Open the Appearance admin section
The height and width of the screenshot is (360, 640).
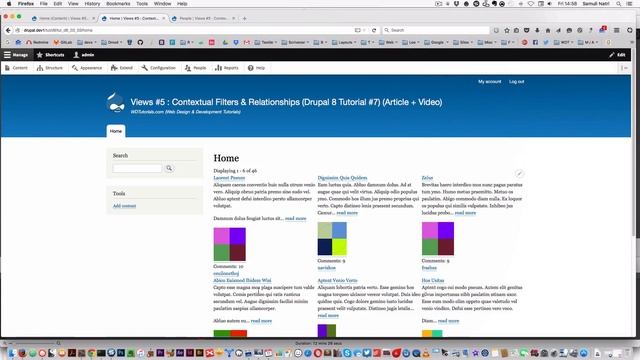click(87, 68)
